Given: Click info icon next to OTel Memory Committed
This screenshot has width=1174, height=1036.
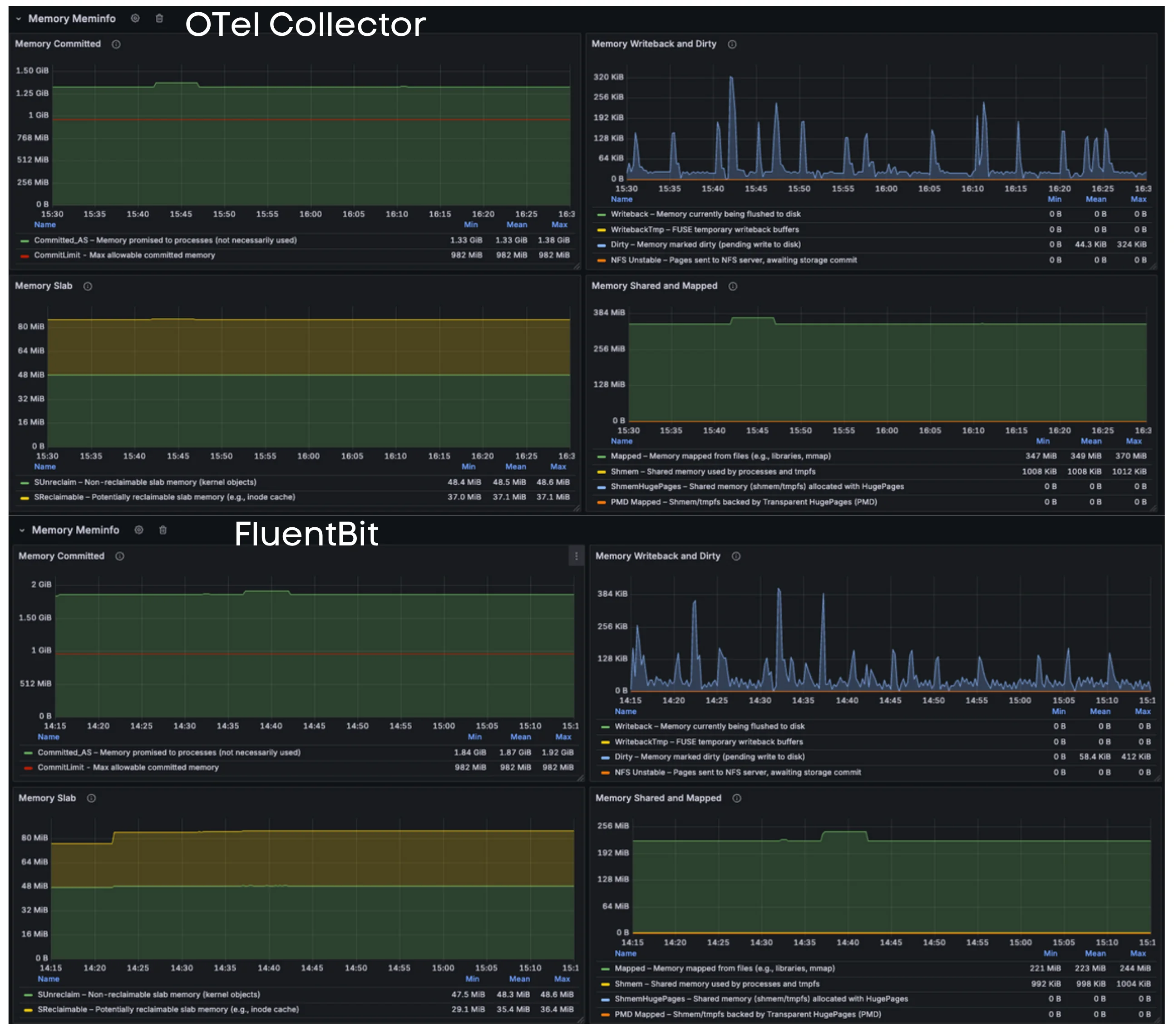Looking at the screenshot, I should 116,44.
